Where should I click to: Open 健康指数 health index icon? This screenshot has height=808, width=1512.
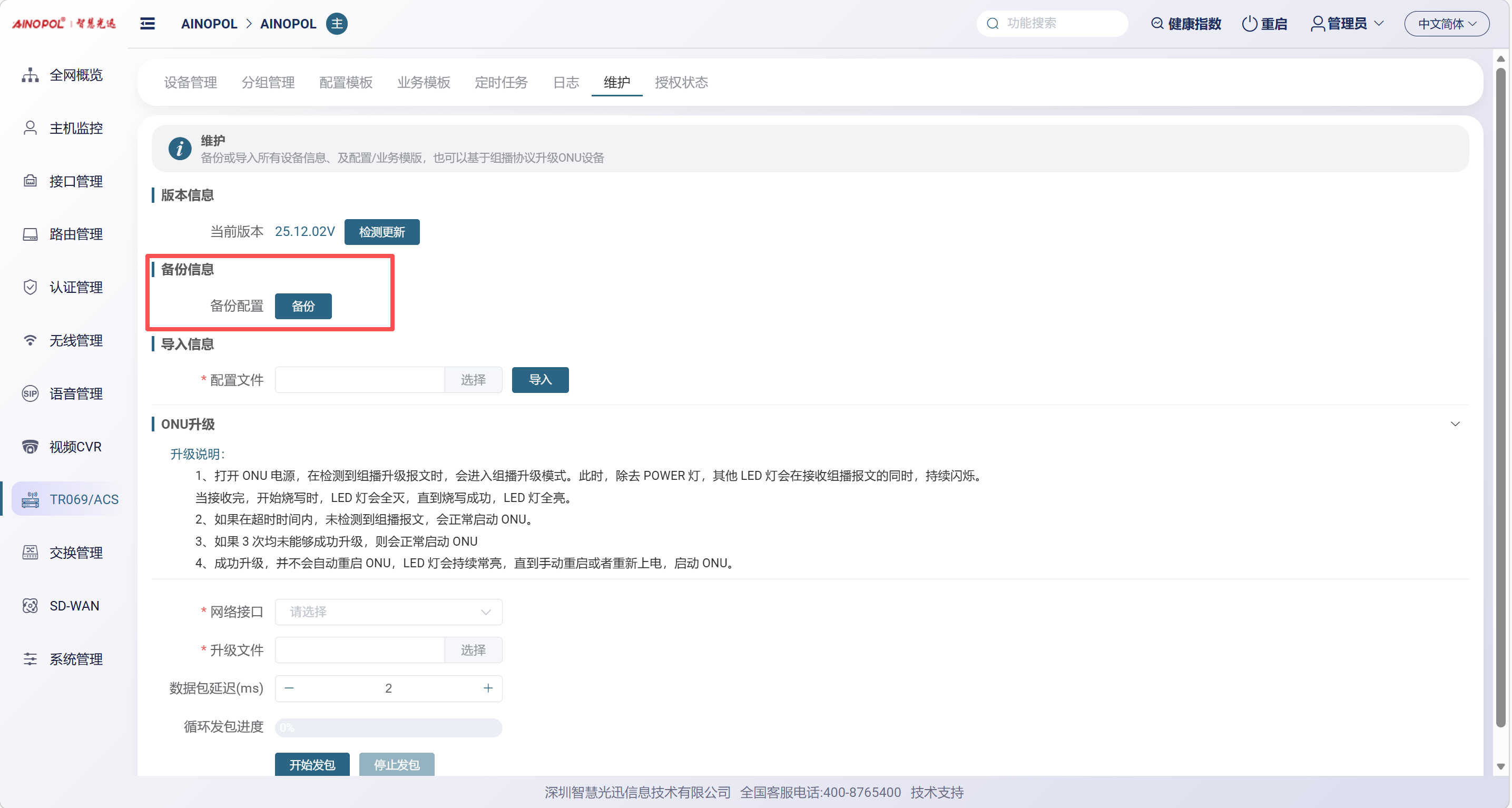point(1157,24)
